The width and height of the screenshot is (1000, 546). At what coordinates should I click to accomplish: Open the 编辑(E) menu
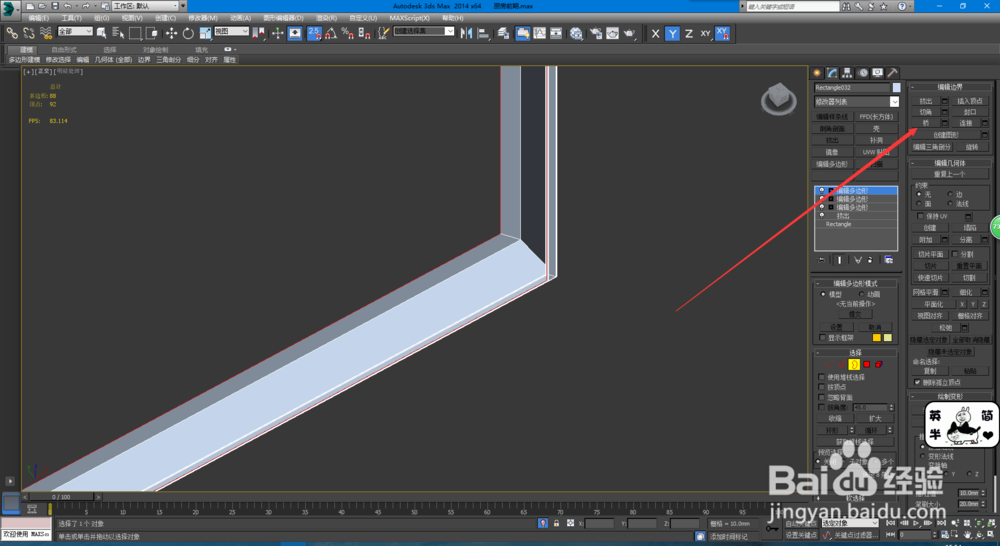coord(38,18)
